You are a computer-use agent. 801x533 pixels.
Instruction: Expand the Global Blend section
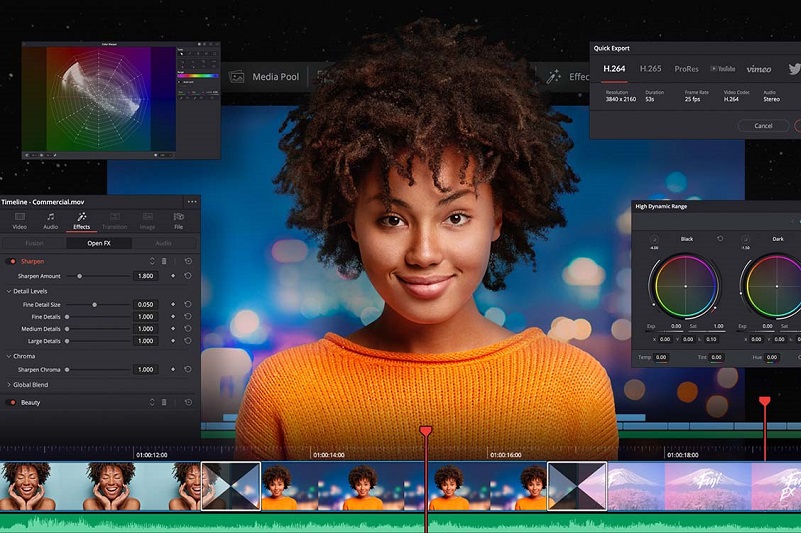pyautogui.click(x=9, y=385)
